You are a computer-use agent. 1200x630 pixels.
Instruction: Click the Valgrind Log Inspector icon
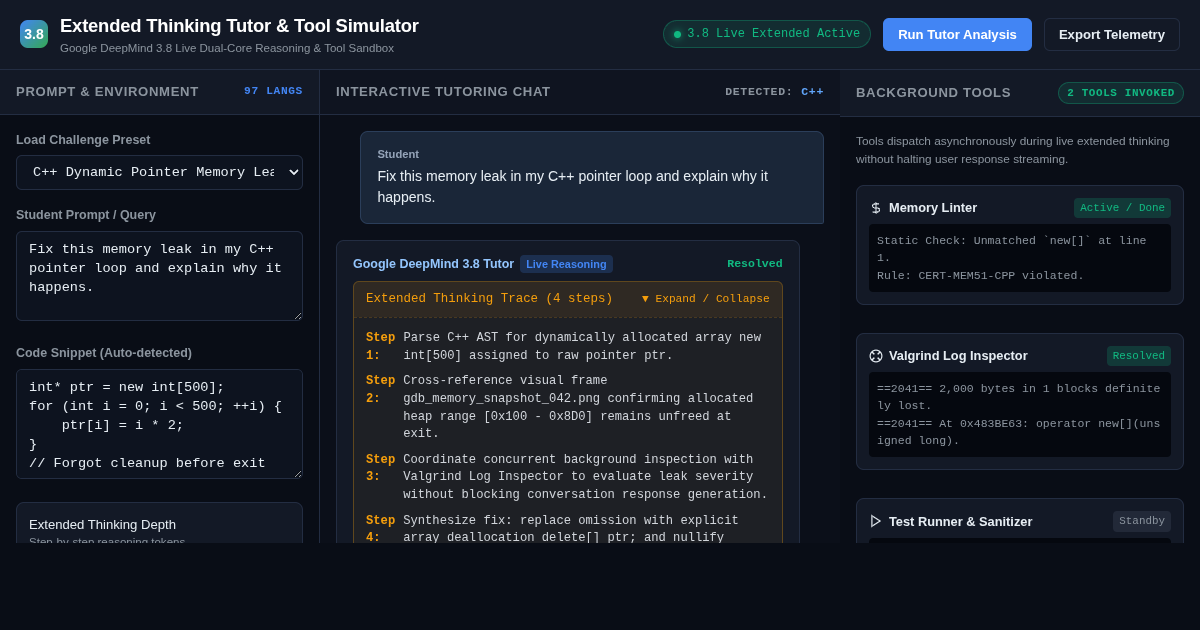[x=876, y=356]
